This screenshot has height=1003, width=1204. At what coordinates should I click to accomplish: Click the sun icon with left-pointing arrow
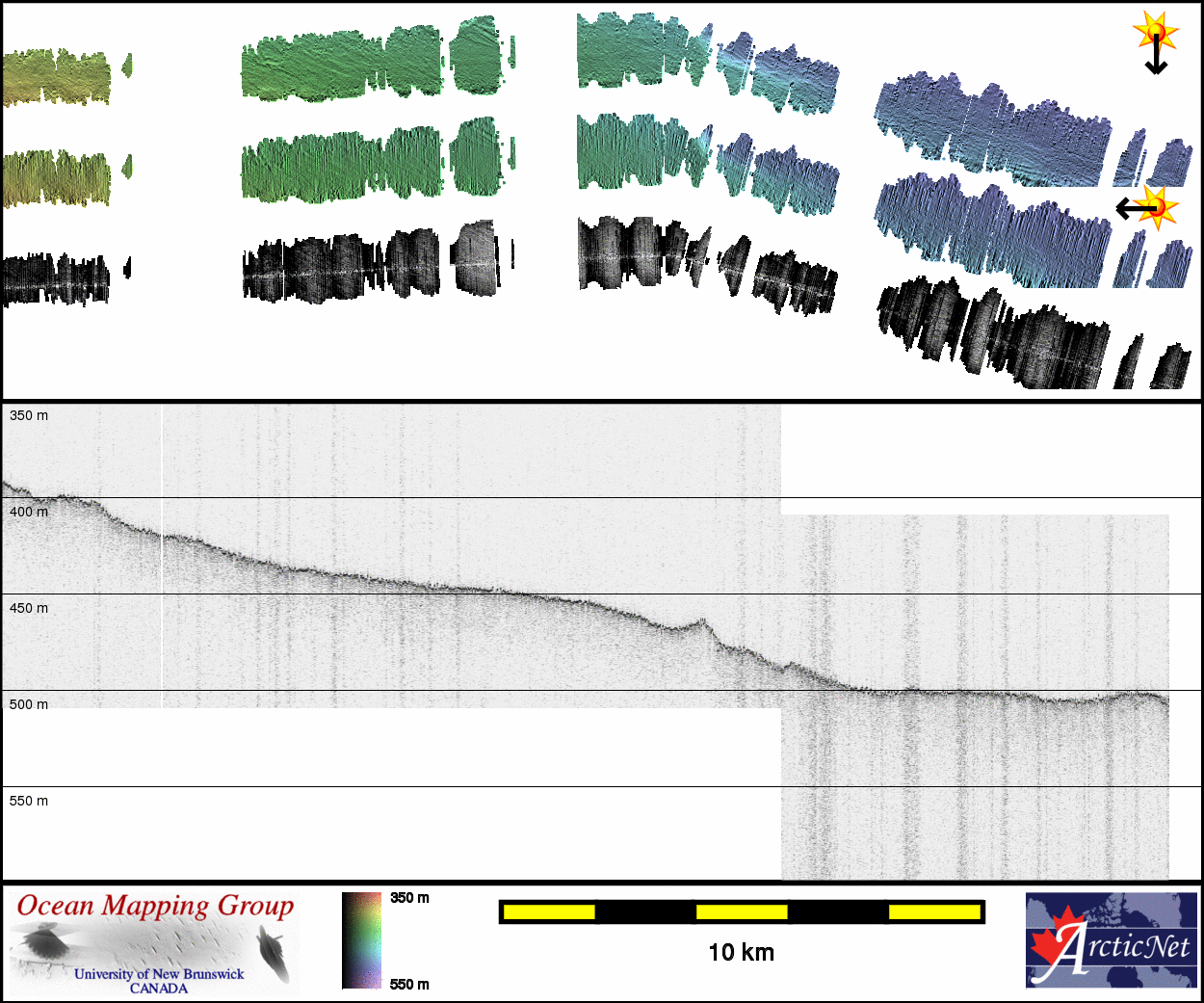click(x=1157, y=207)
